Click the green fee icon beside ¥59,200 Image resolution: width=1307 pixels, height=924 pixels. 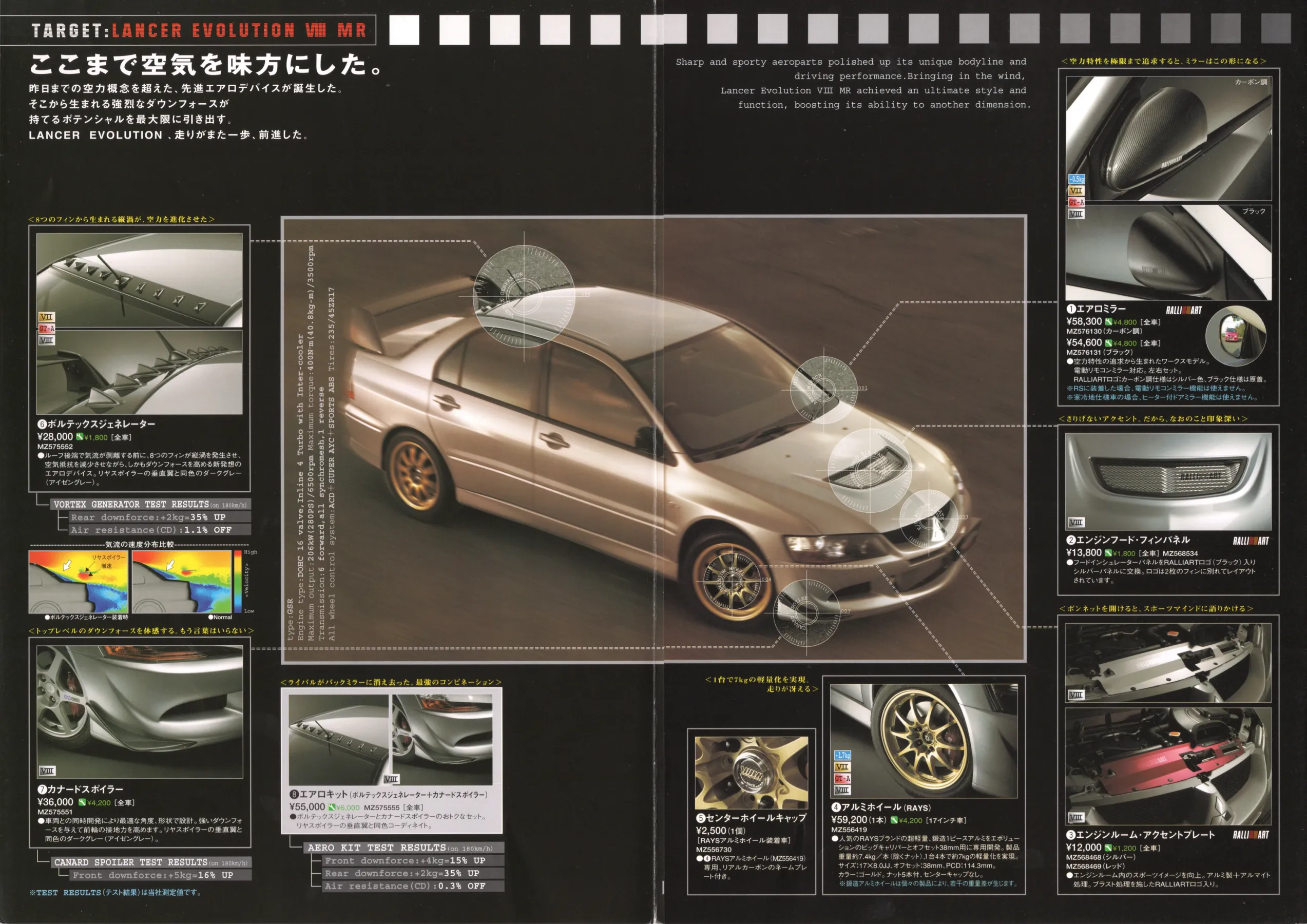[x=894, y=820]
